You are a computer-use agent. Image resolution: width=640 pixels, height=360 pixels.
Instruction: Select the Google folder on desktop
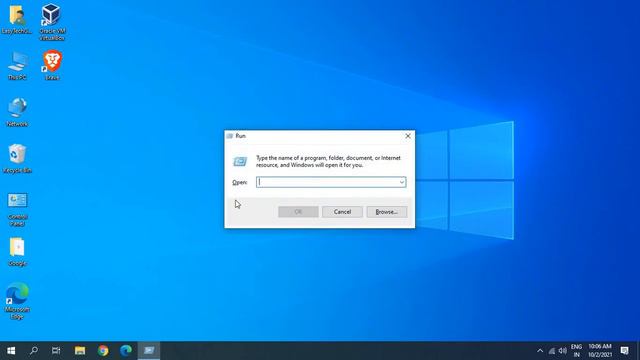(17, 252)
